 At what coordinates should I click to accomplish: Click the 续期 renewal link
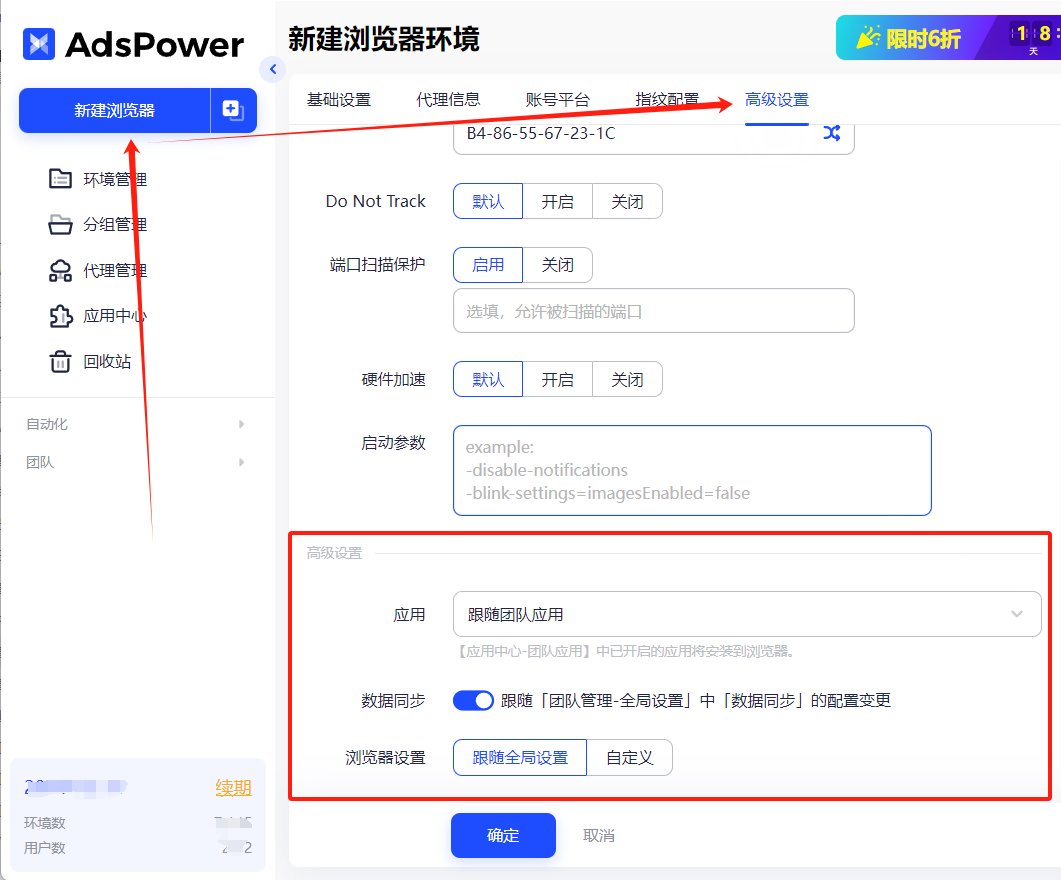[x=233, y=787]
